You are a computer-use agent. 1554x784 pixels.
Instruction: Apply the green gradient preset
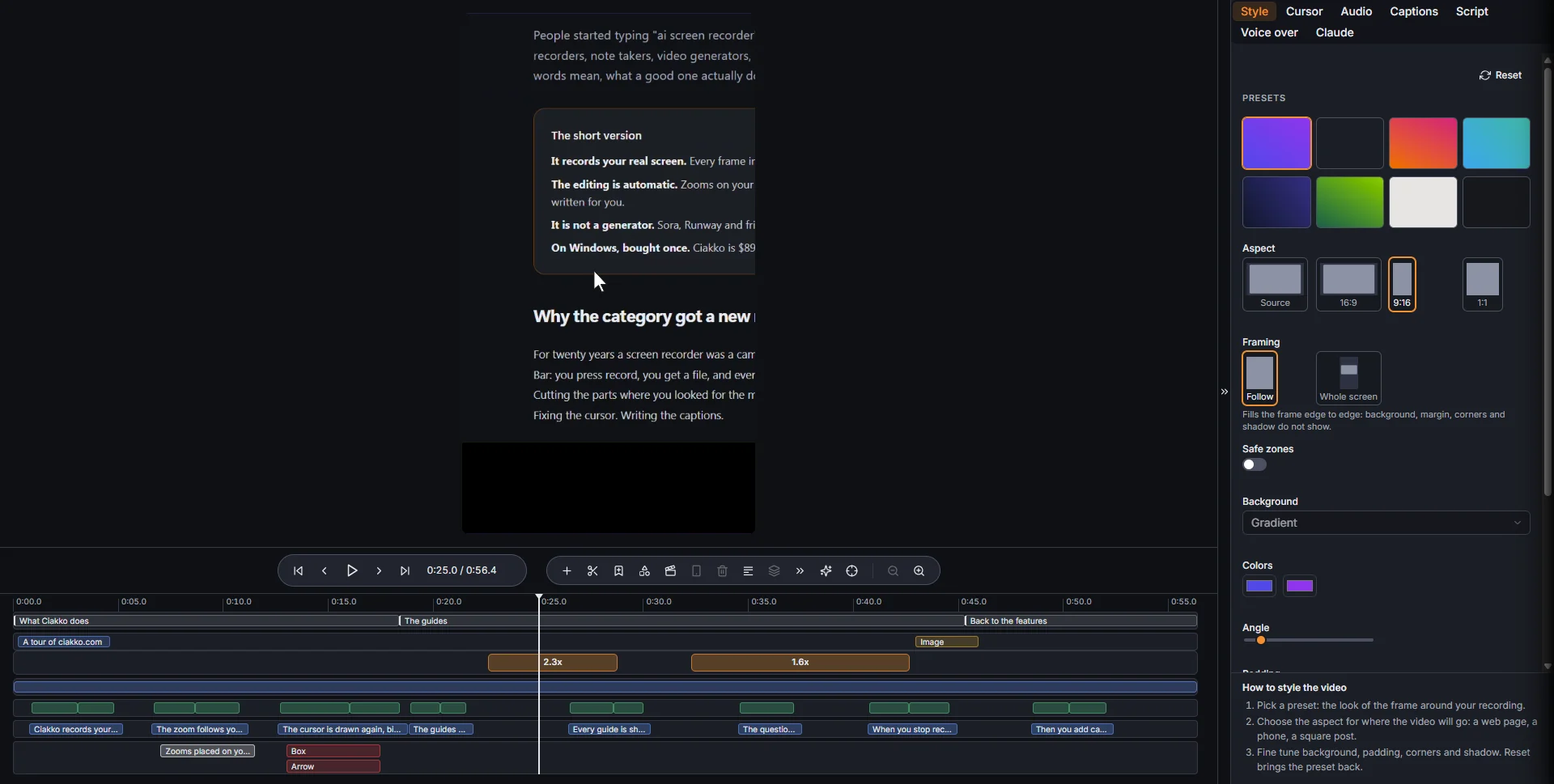(1349, 202)
